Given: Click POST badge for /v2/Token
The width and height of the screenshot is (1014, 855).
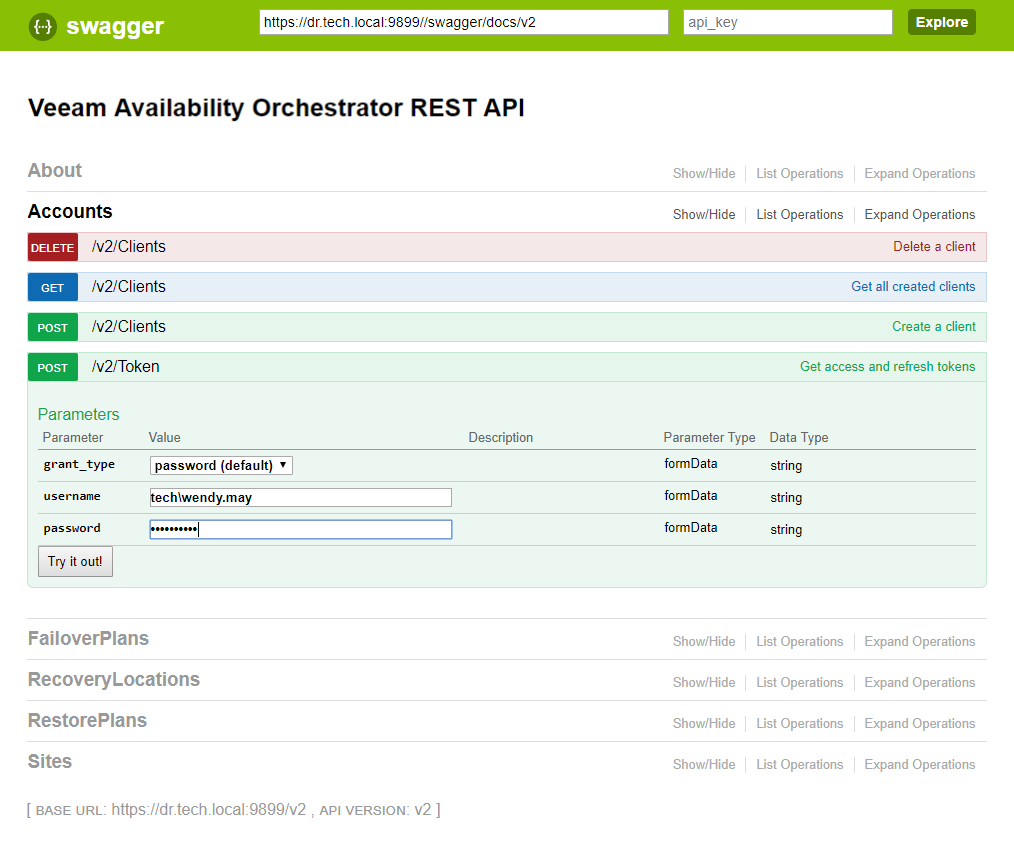Looking at the screenshot, I should click(x=52, y=368).
